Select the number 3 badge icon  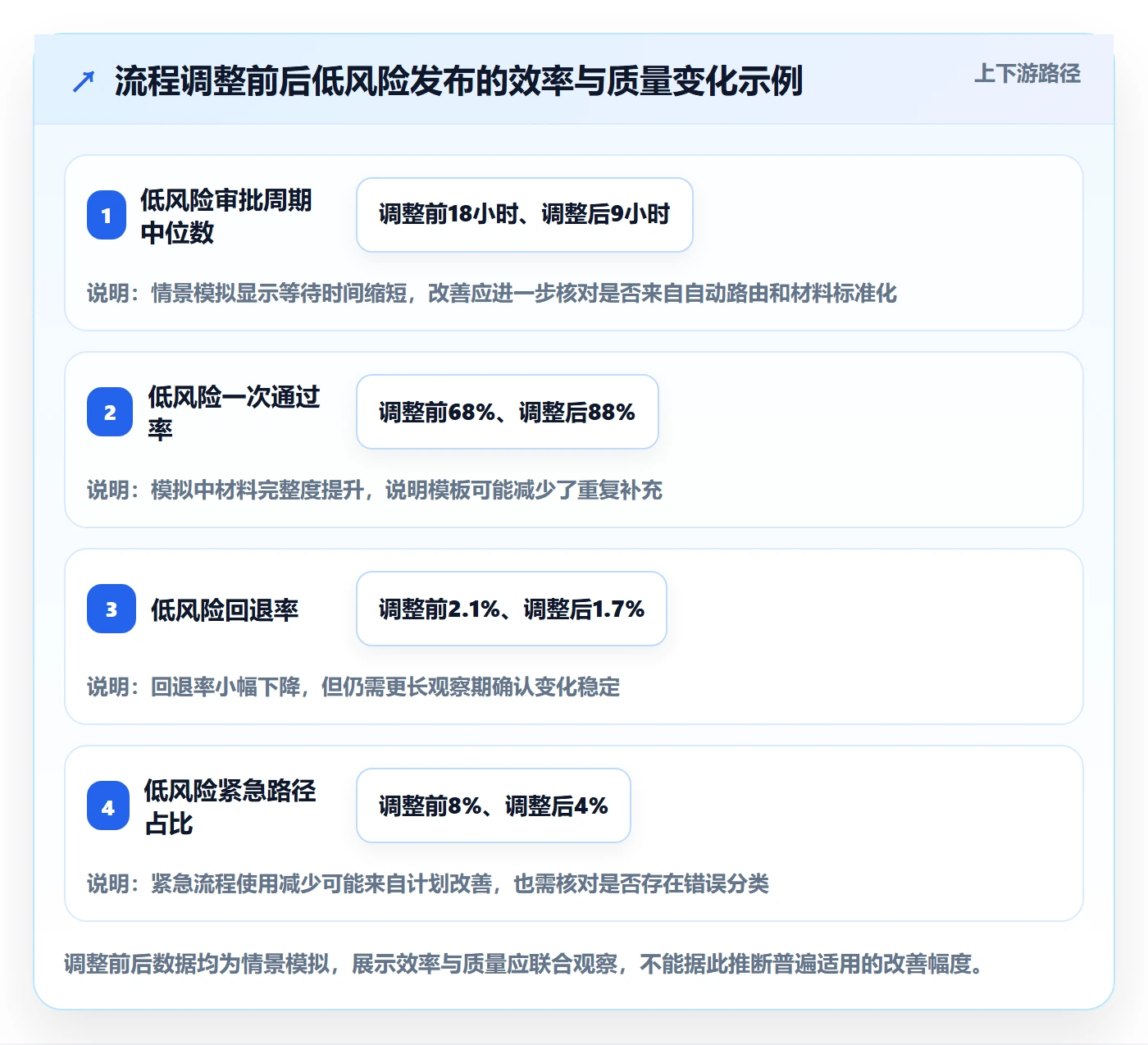click(112, 609)
